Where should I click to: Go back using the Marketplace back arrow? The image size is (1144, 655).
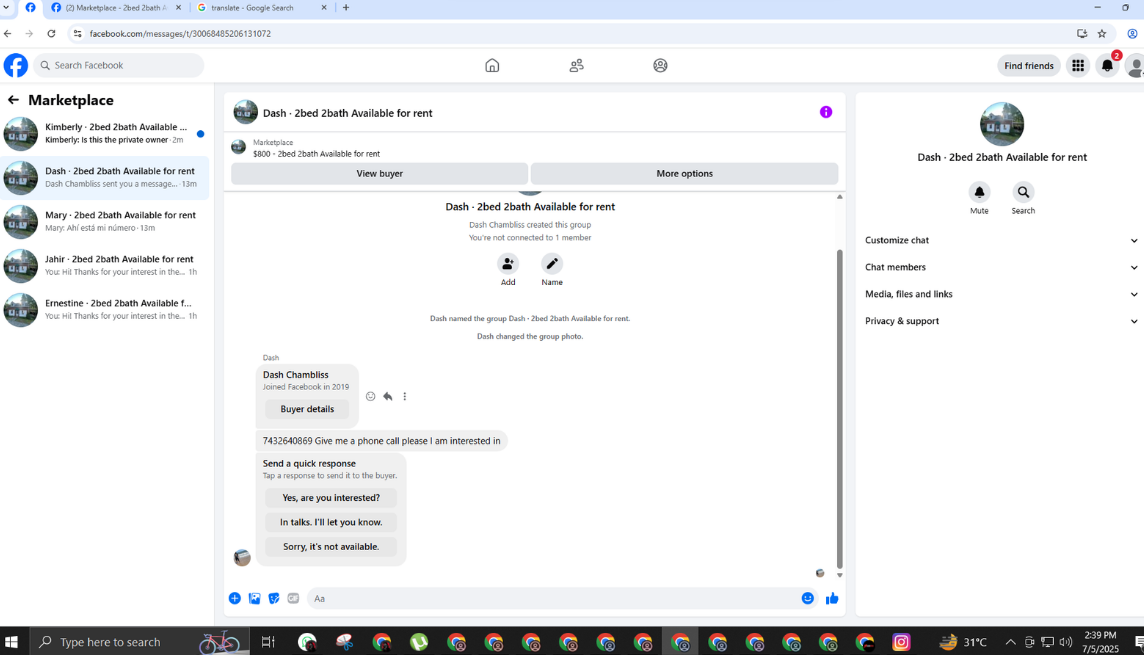[13, 100]
